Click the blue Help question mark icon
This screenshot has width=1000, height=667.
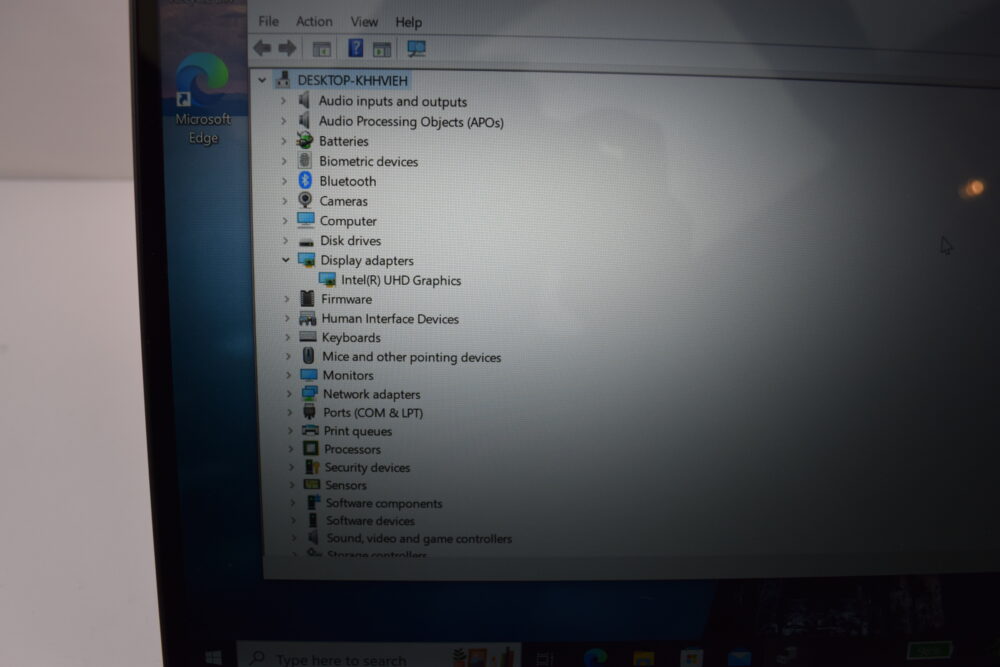click(355, 48)
